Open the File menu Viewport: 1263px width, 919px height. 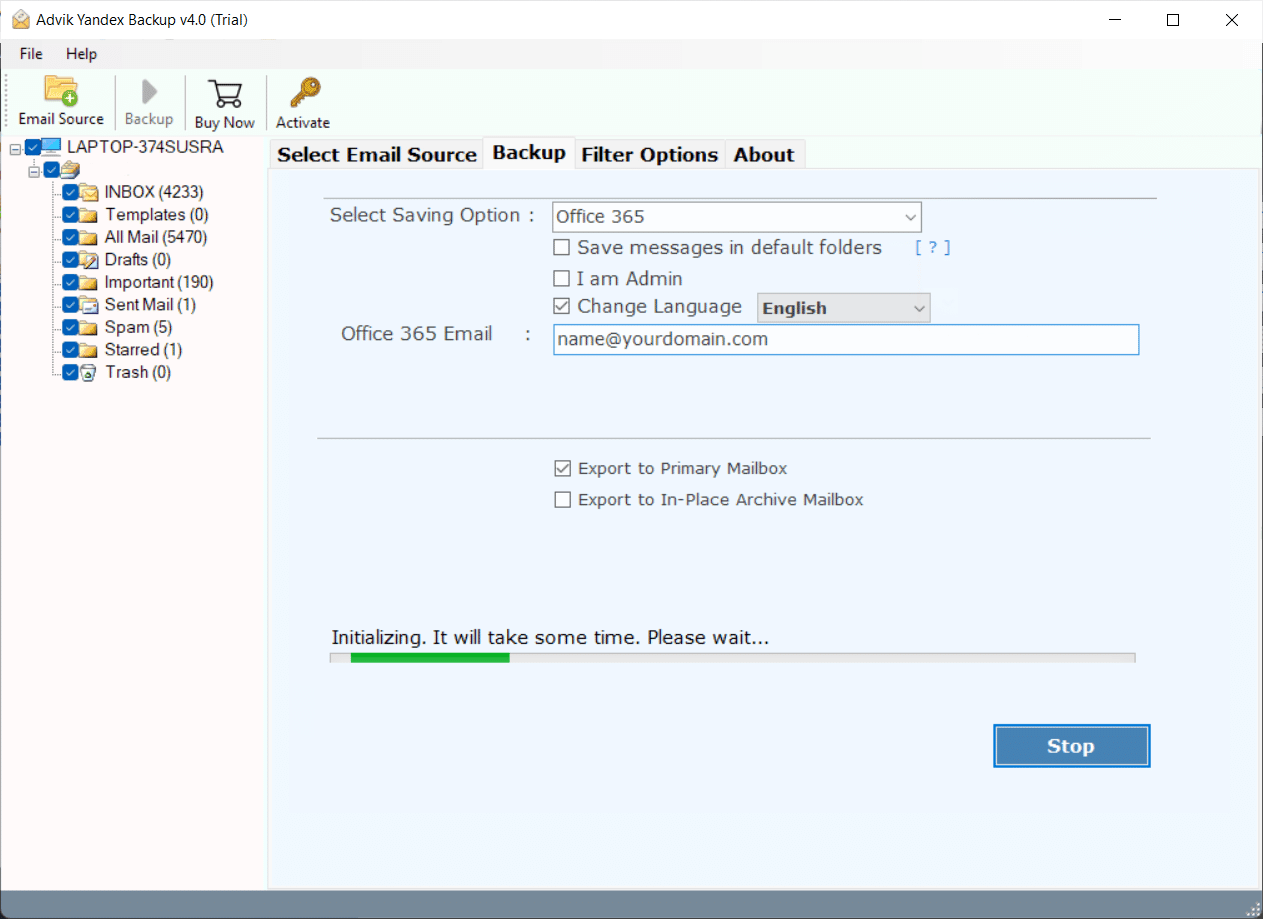(31, 54)
